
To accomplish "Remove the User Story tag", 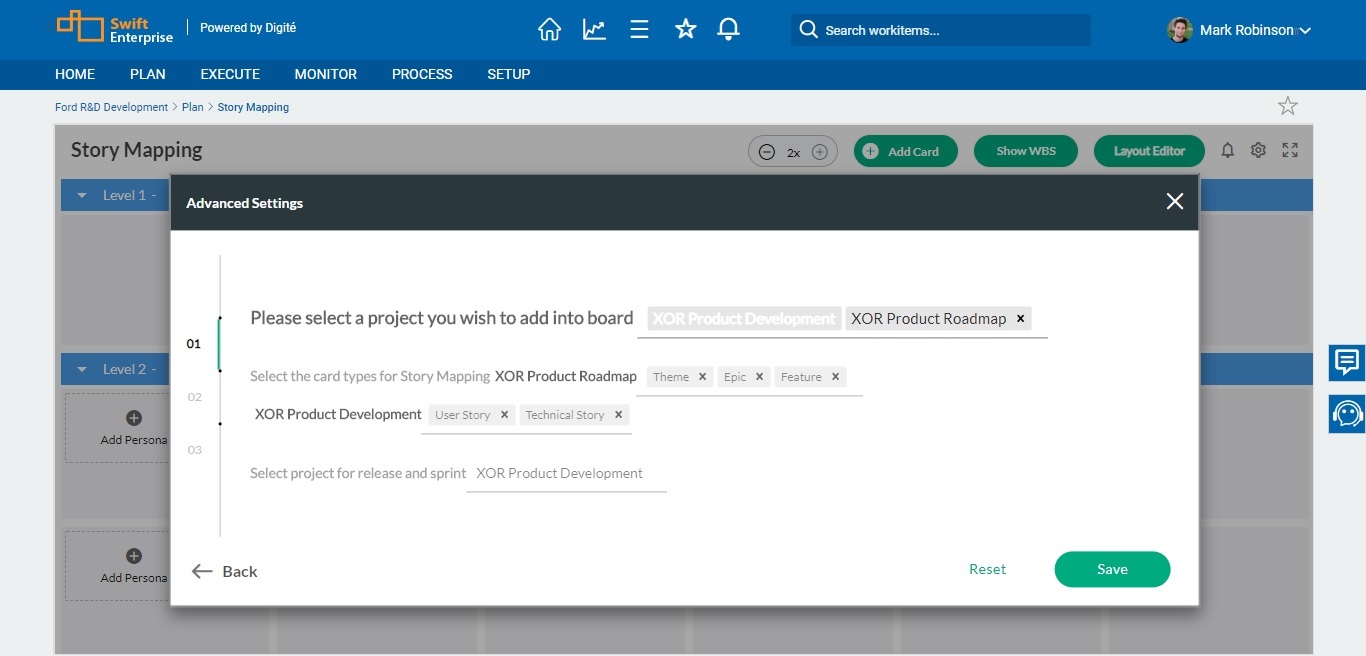I will pyautogui.click(x=504, y=415).
